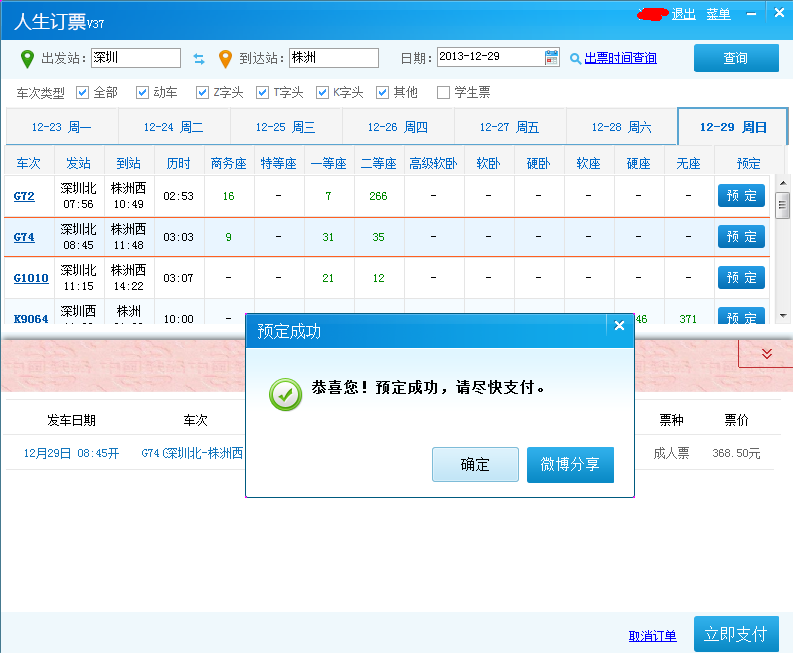Click the orange arrival station pin icon
The width and height of the screenshot is (793, 653).
pyautogui.click(x=225, y=59)
